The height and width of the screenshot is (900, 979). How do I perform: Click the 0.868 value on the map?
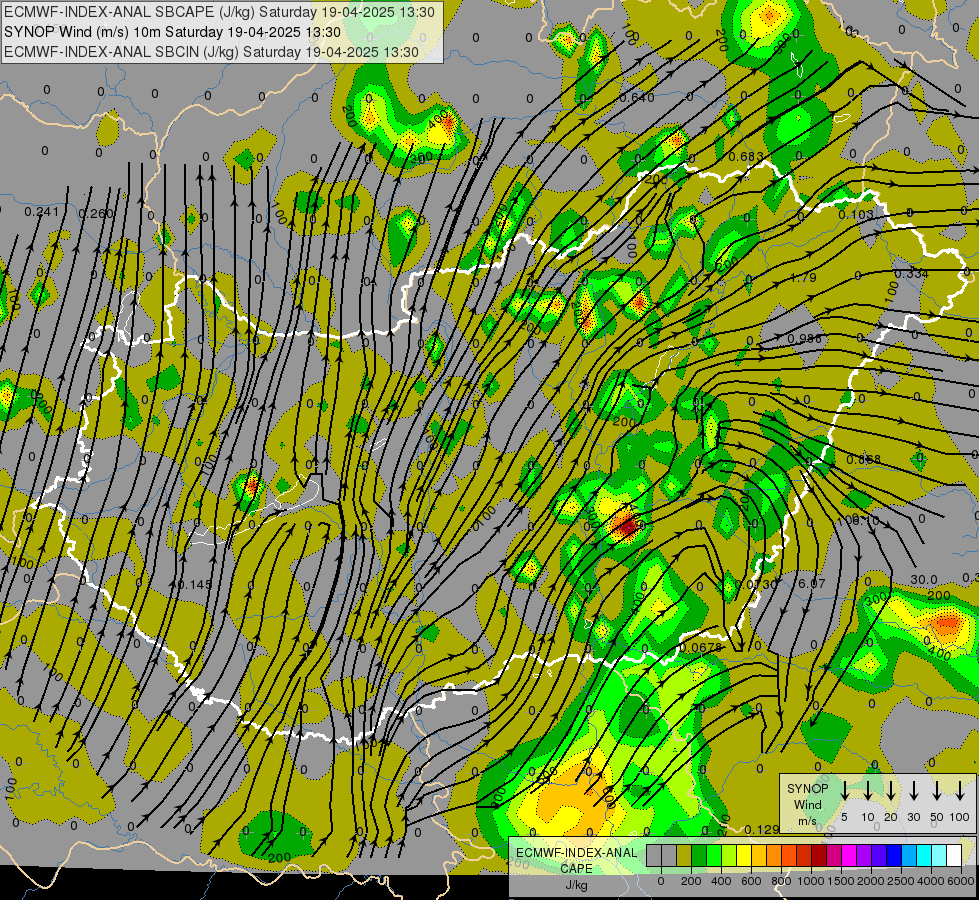[x=863, y=460]
